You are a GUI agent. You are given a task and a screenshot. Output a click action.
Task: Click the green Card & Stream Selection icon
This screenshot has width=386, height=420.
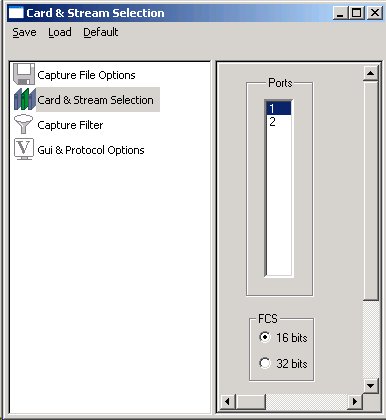click(x=25, y=99)
